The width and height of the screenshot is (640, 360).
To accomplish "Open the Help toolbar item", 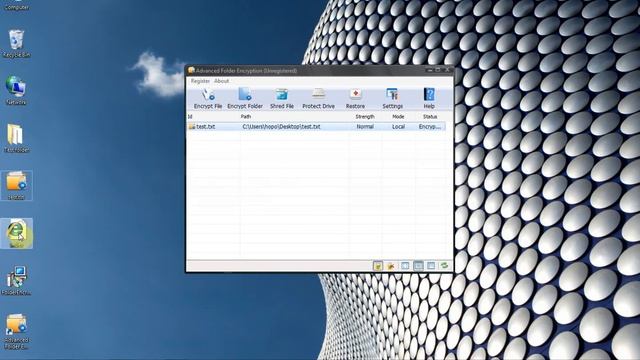I will (429, 99).
